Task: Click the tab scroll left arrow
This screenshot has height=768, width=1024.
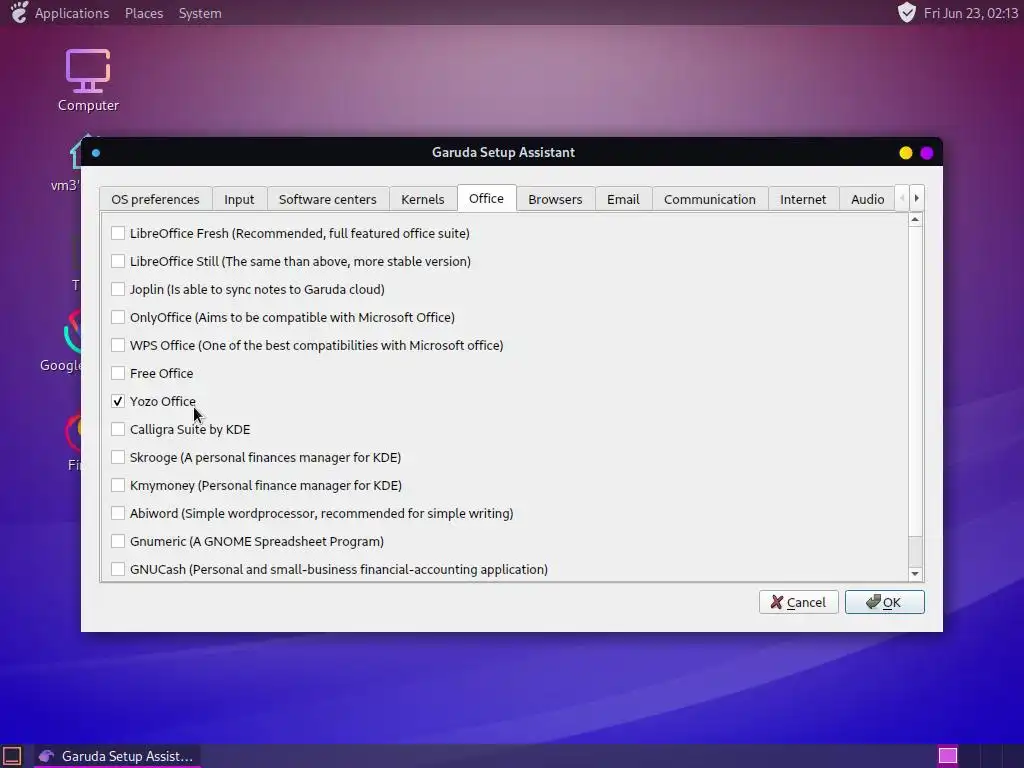Action: [x=902, y=198]
